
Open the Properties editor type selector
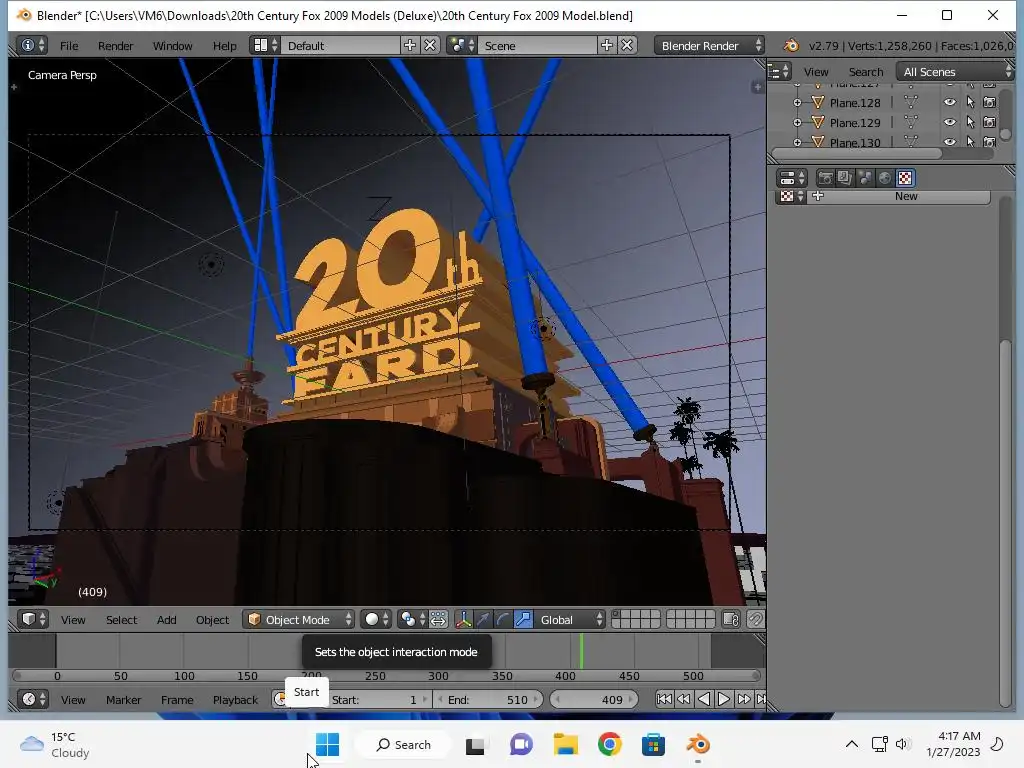coord(792,178)
